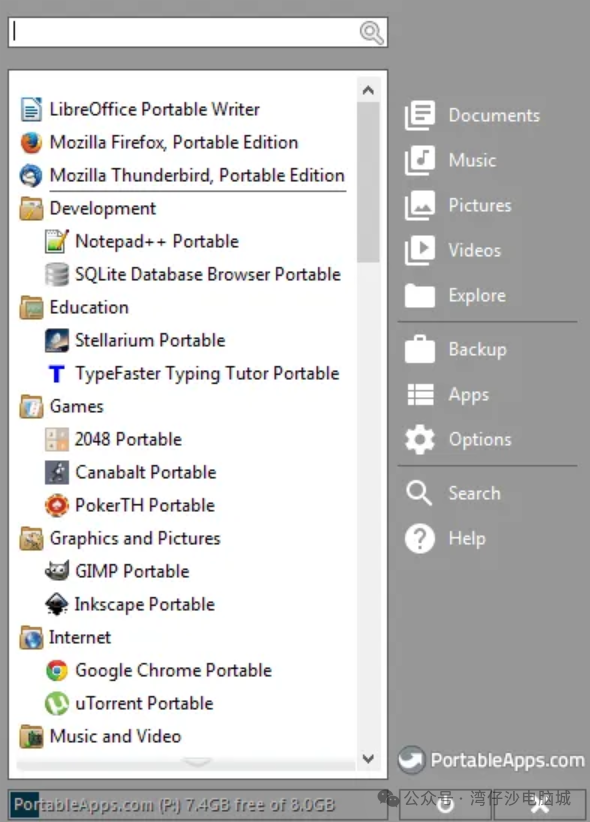Click the 2048 Portable tile icon
590x822 pixels.
pos(57,439)
